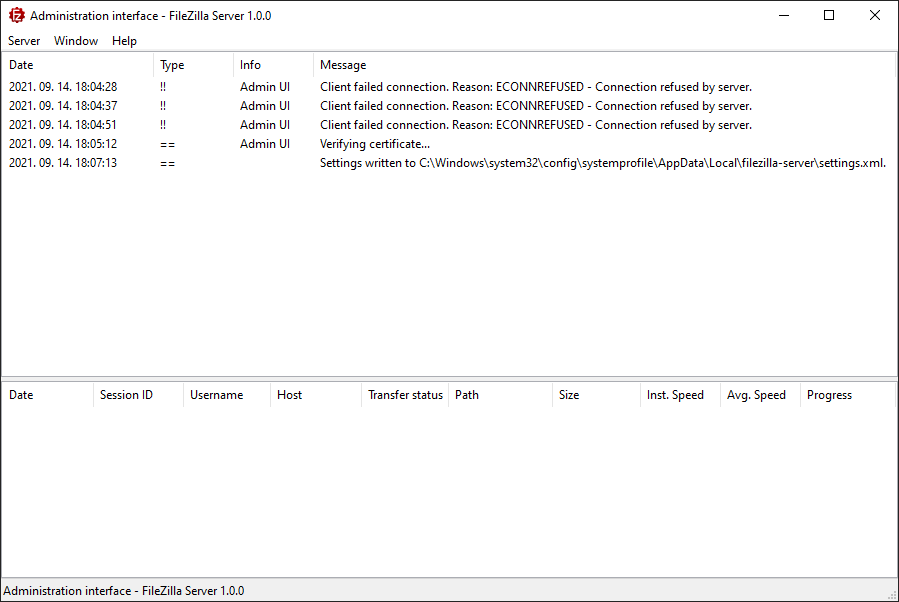Click Admin UI info in 18:05:12 row
The height and width of the screenshot is (602, 899).
(265, 143)
